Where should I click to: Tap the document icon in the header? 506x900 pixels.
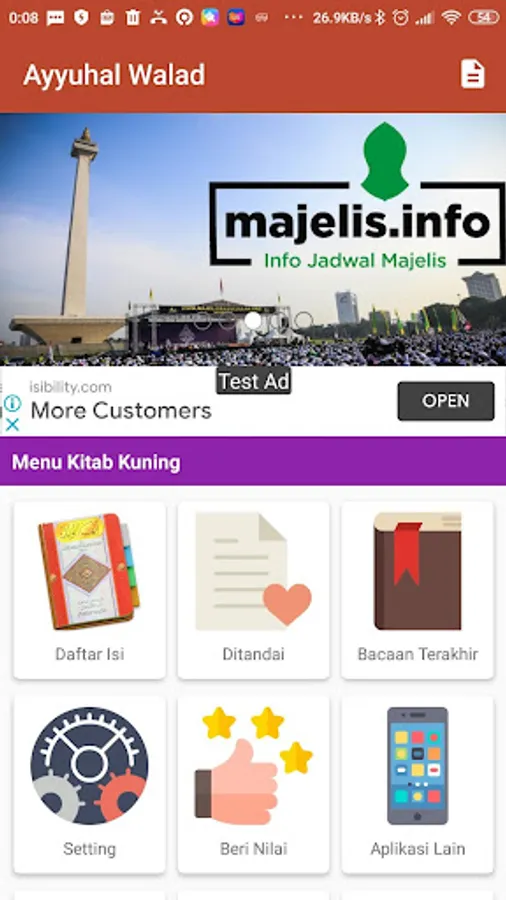tap(473, 75)
